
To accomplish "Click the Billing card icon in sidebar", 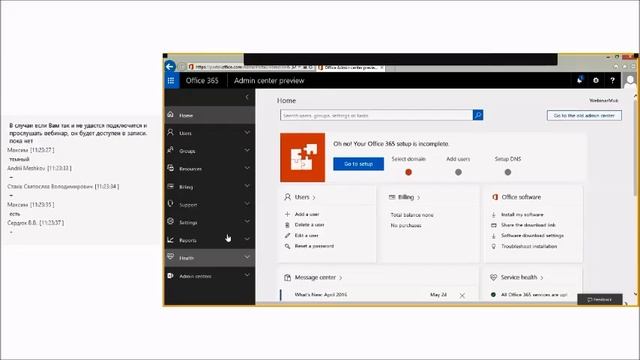I will (171, 186).
